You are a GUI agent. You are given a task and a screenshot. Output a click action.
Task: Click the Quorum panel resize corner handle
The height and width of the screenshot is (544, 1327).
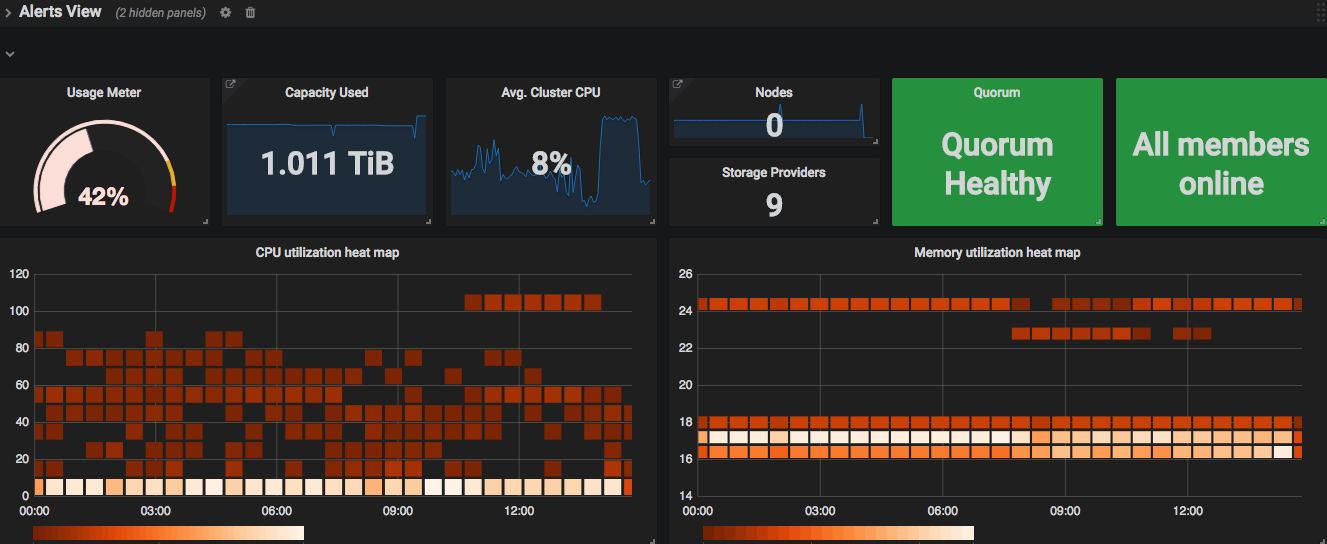pos(1097,221)
